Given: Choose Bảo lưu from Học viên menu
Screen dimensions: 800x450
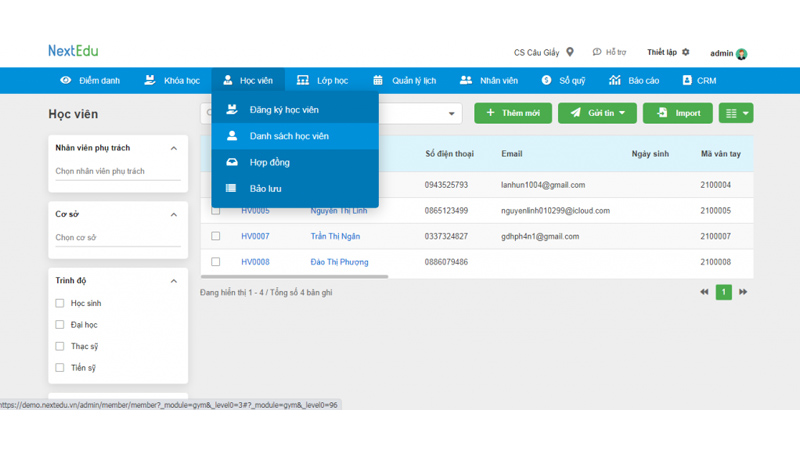Looking at the screenshot, I should coord(265,188).
